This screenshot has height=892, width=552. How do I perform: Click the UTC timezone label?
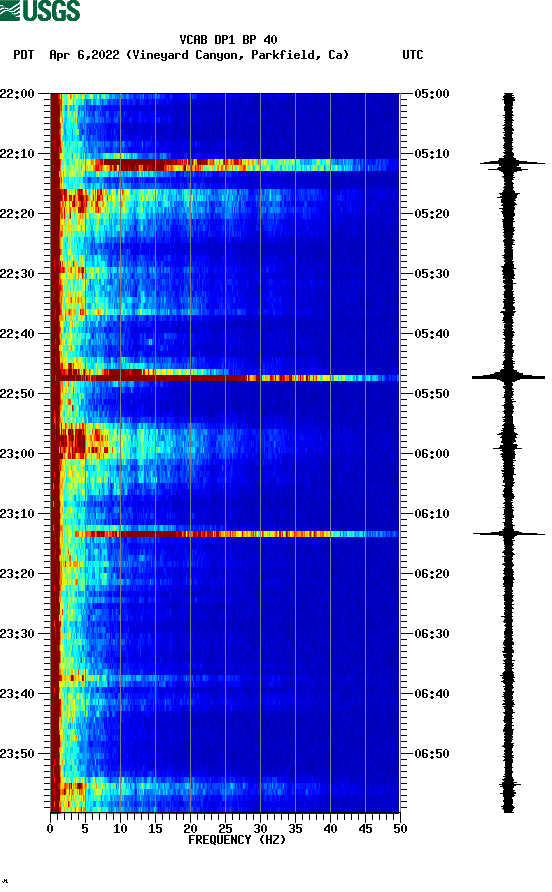(x=413, y=55)
